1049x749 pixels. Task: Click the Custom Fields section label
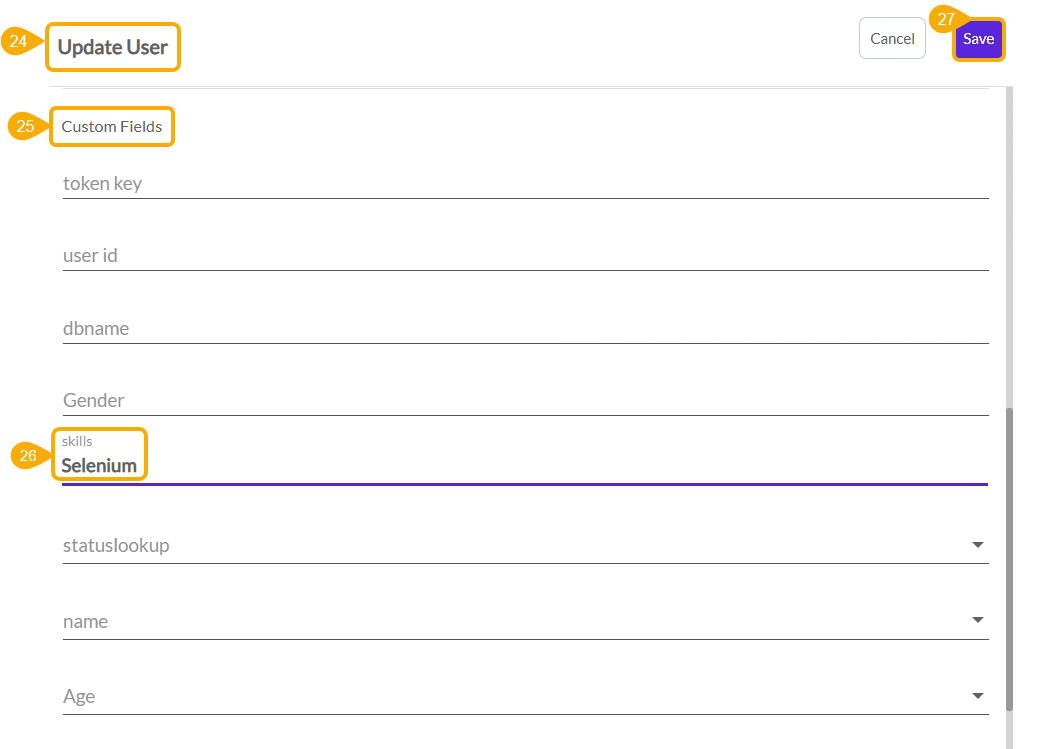click(112, 127)
